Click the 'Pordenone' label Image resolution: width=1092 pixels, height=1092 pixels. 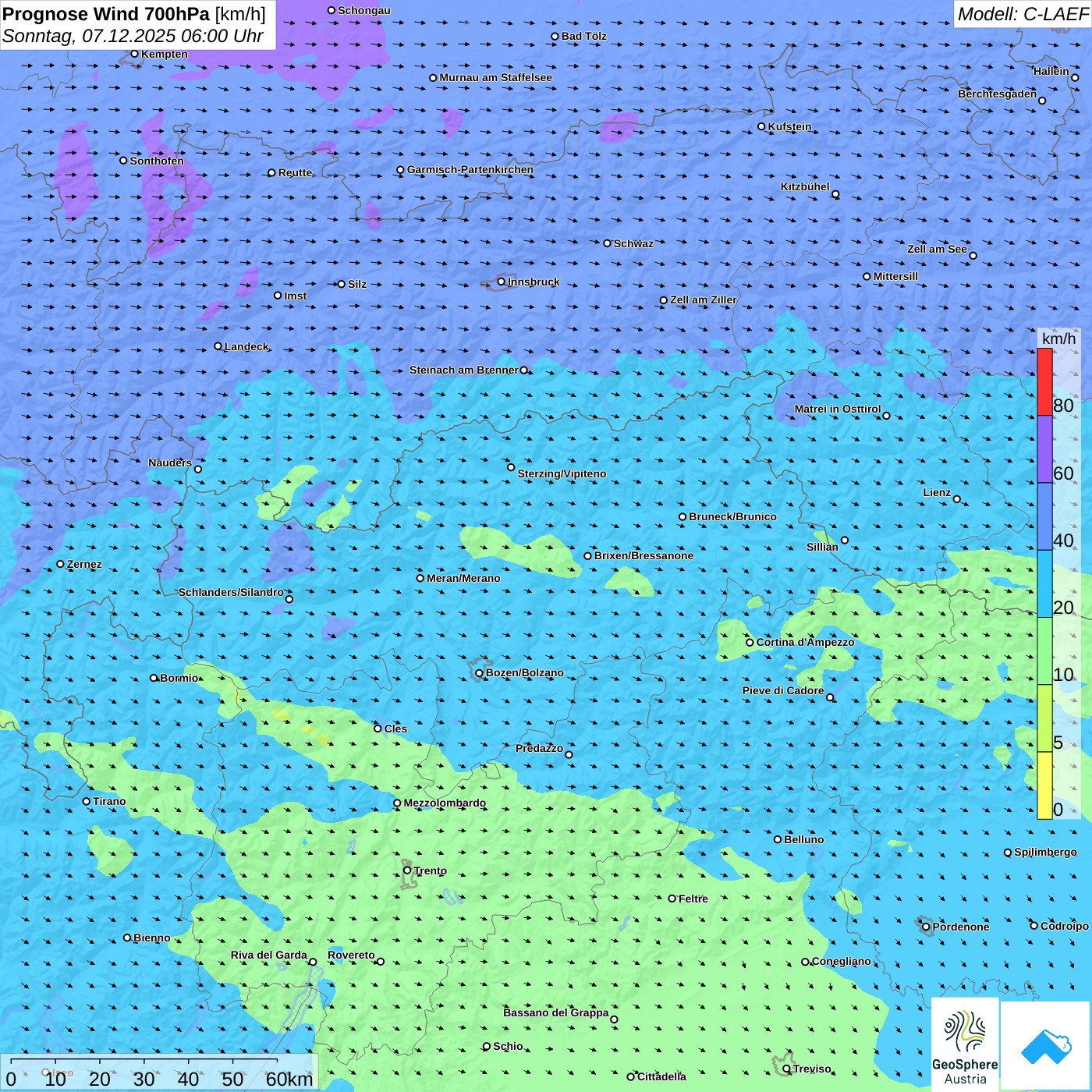[961, 927]
